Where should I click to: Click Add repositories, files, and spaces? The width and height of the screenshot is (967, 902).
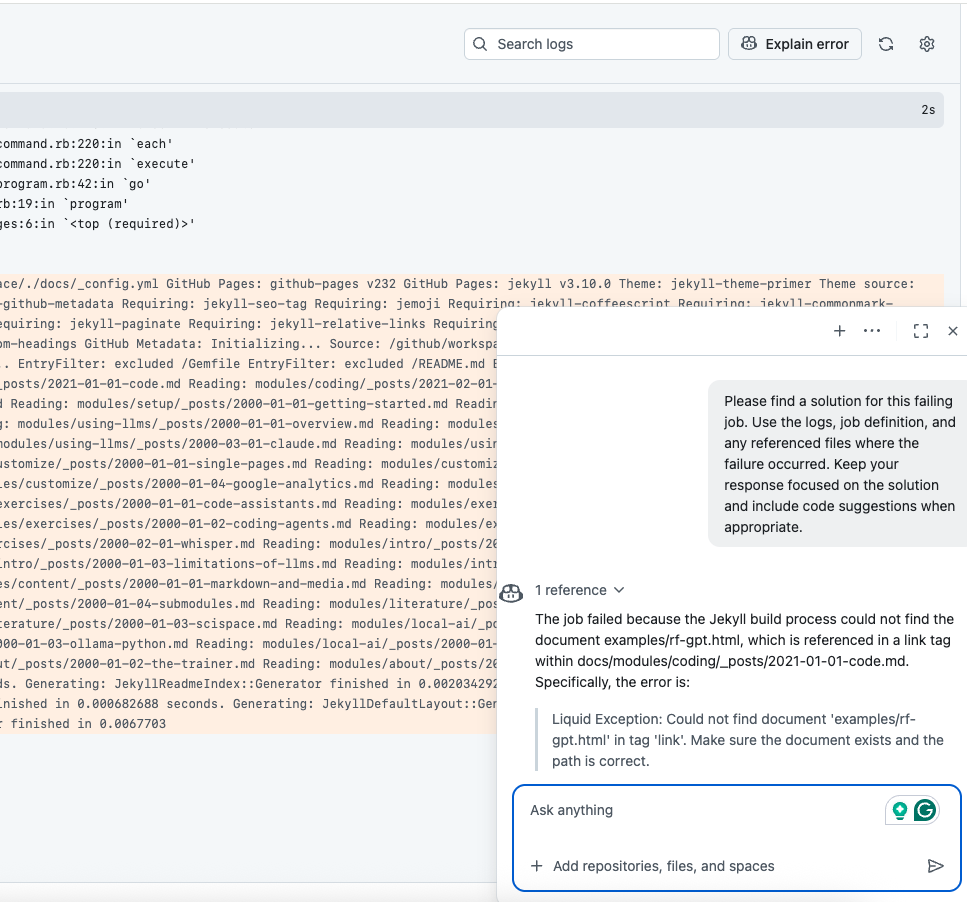[x=663, y=866]
